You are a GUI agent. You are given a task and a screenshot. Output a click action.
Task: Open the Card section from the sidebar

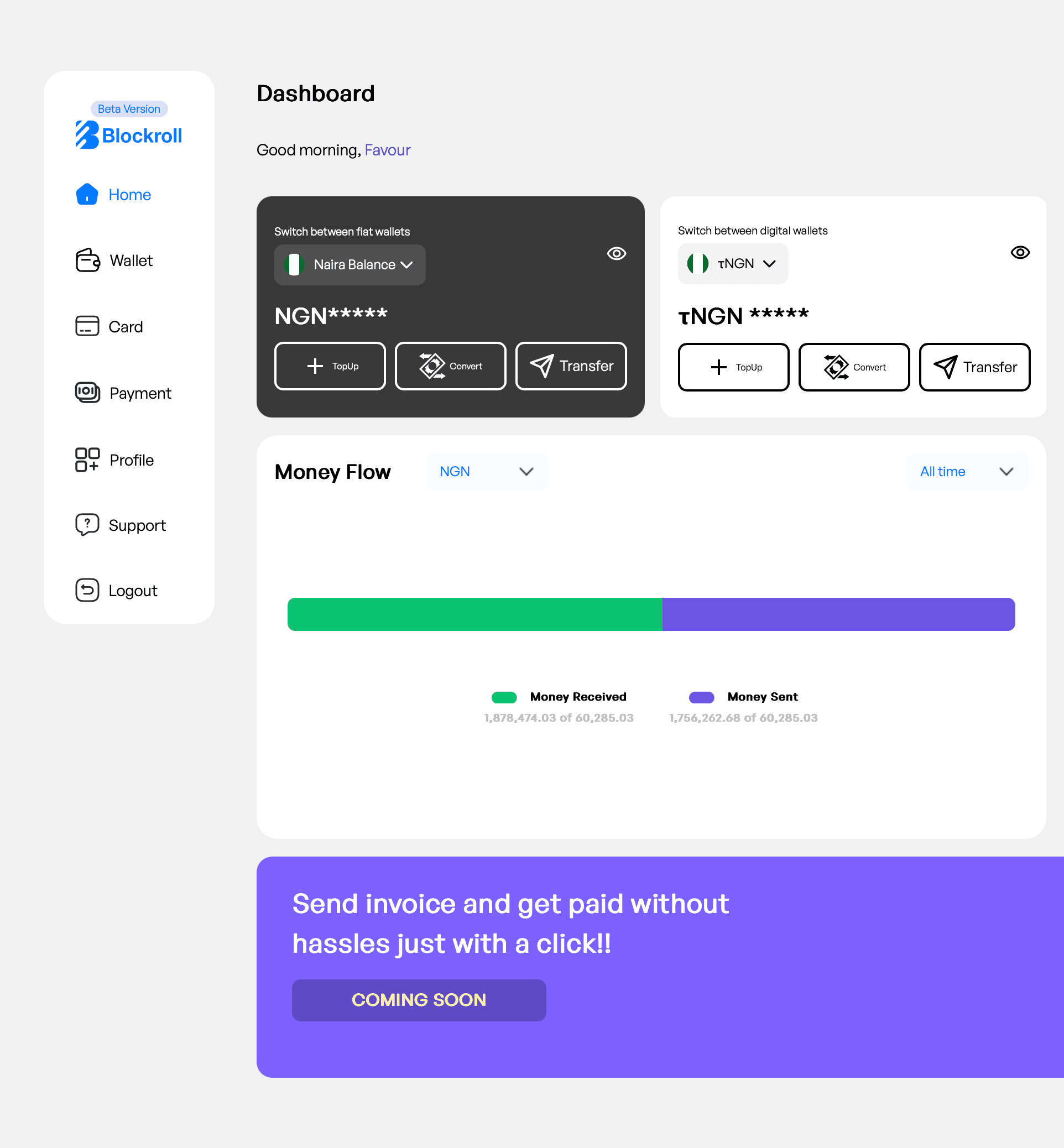[x=87, y=326]
